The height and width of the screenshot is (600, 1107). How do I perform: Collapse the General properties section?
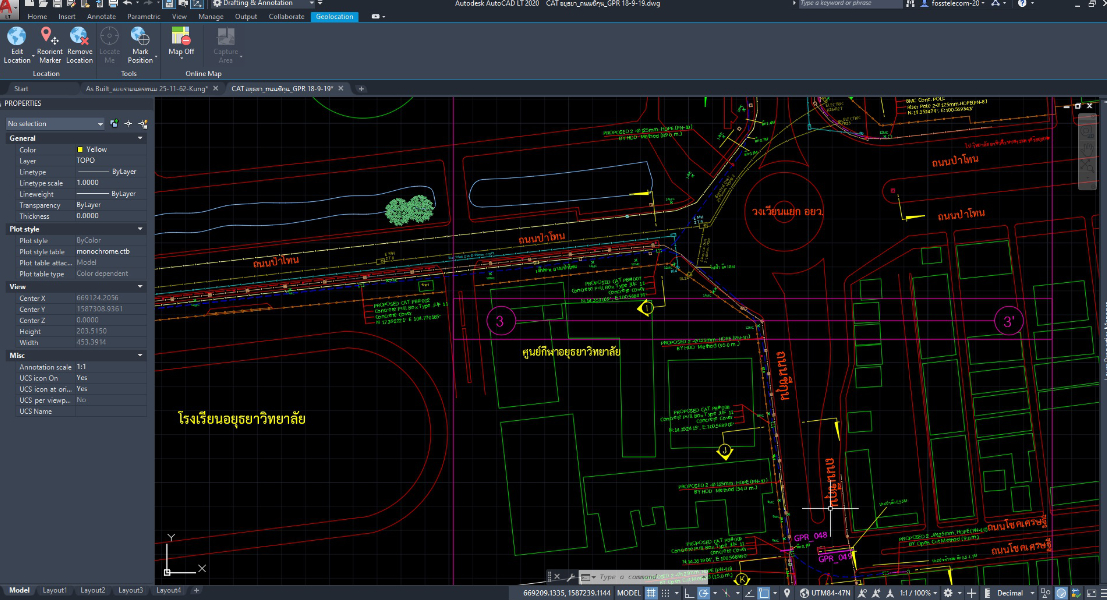point(140,138)
